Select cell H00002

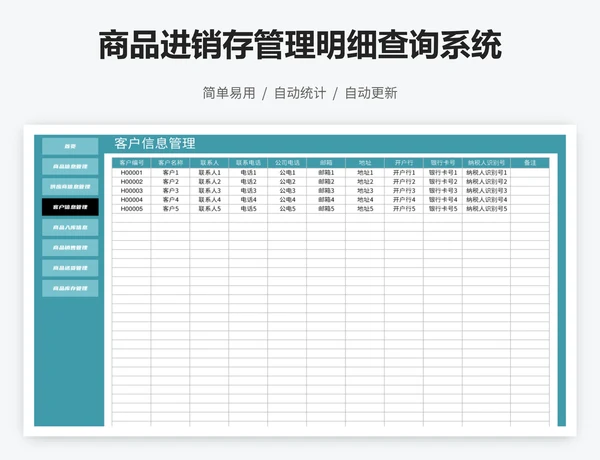click(x=132, y=182)
